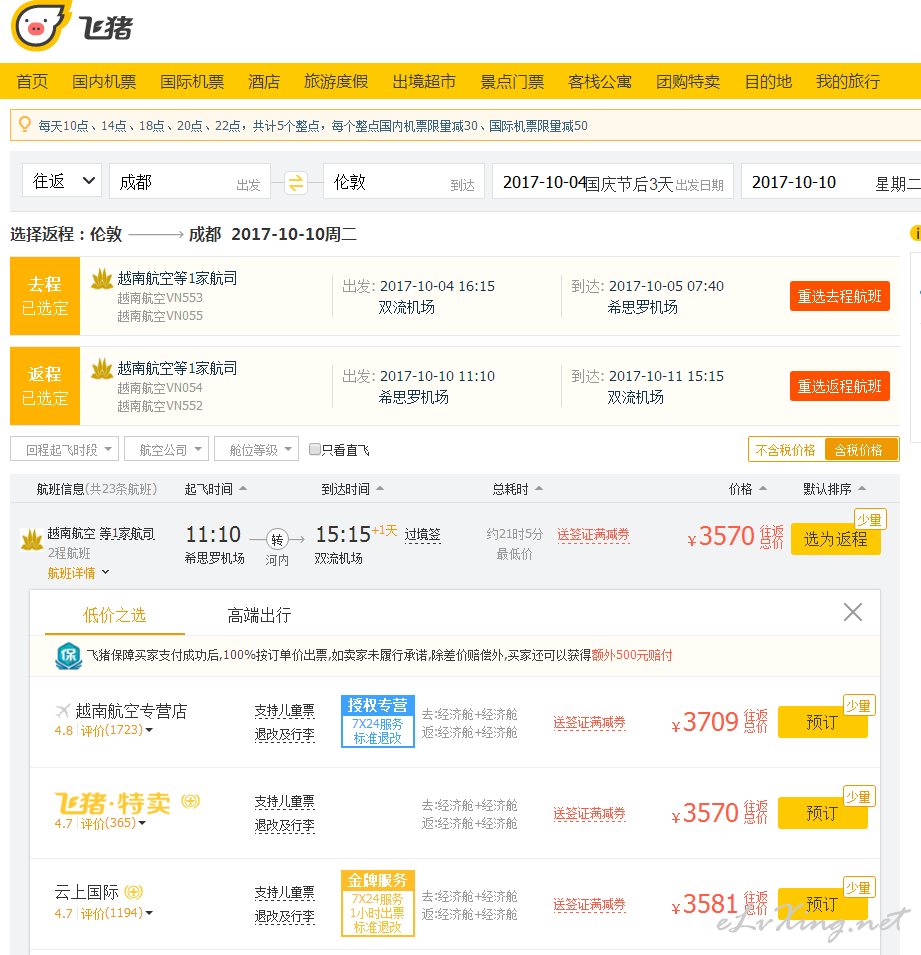
Task: Open 出境超市 in the navigation bar
Action: [424, 82]
